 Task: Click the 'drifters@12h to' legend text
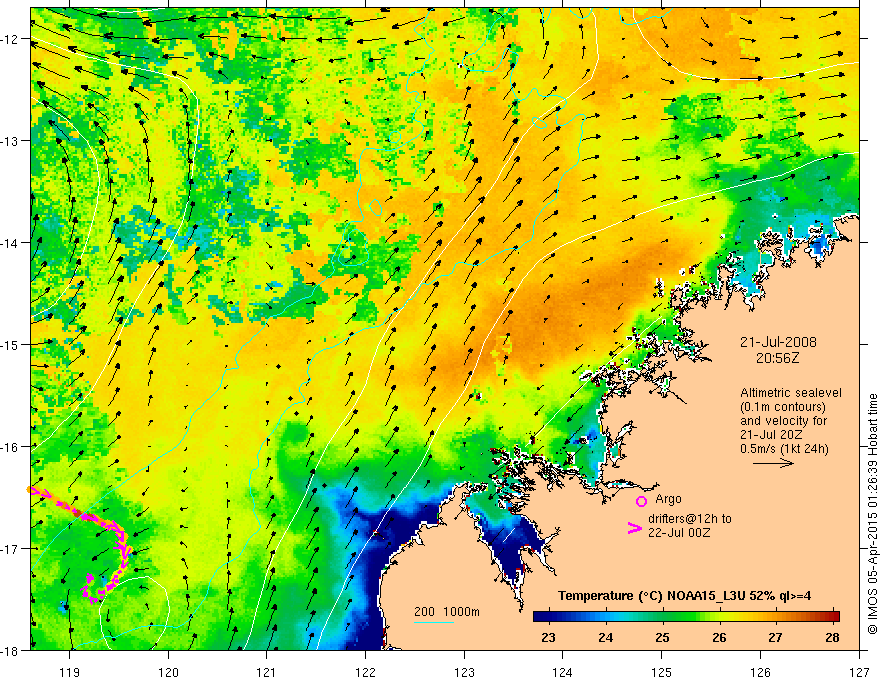690,519
